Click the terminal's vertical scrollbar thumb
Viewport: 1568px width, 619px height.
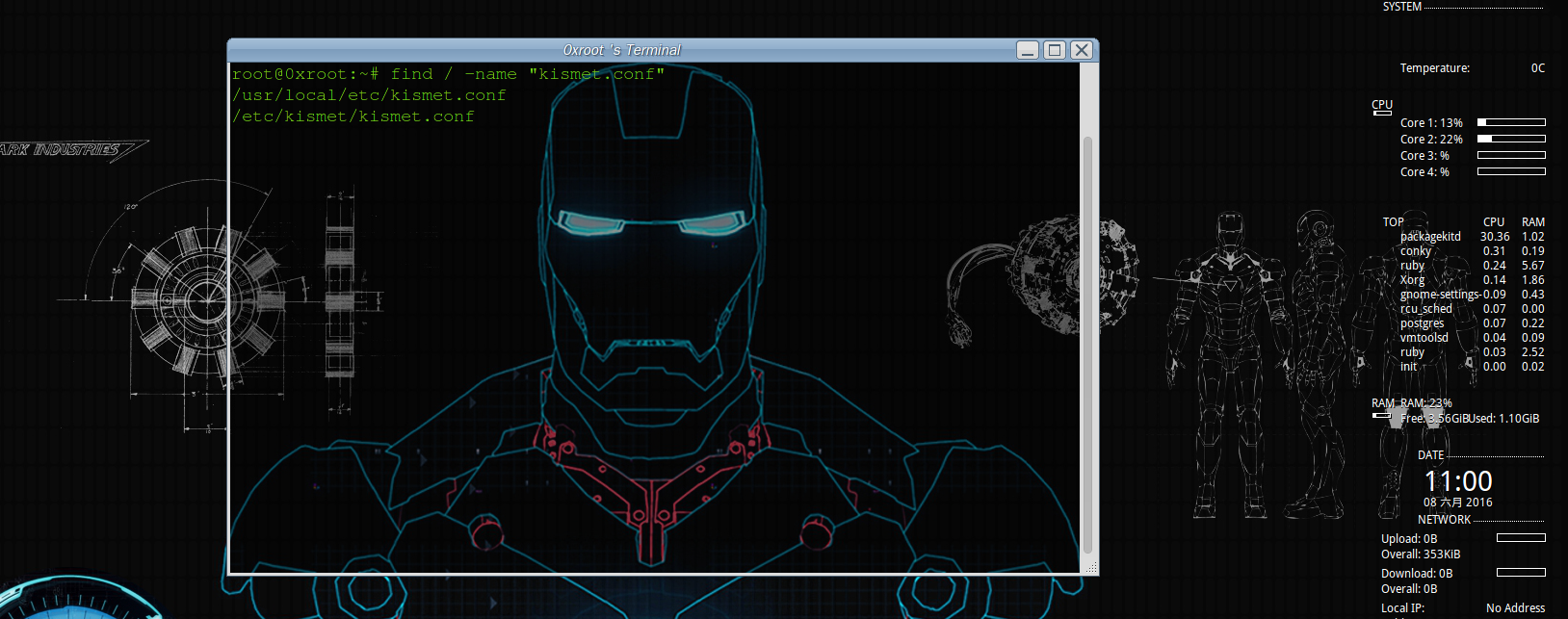1087,345
